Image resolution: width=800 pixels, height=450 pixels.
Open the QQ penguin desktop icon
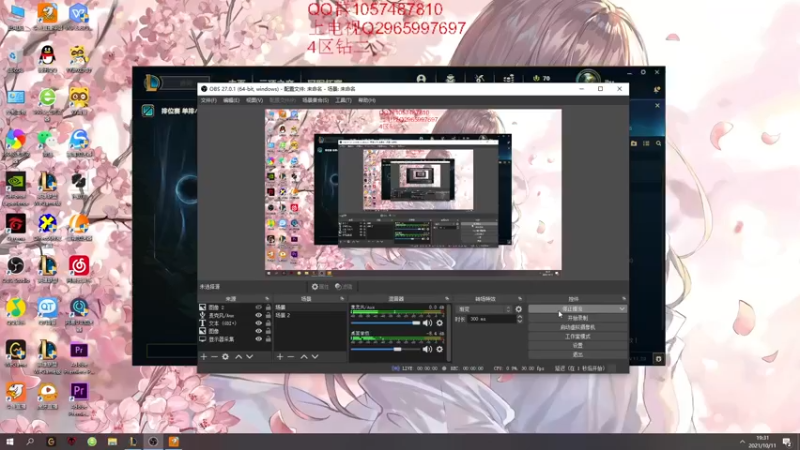pos(47,58)
